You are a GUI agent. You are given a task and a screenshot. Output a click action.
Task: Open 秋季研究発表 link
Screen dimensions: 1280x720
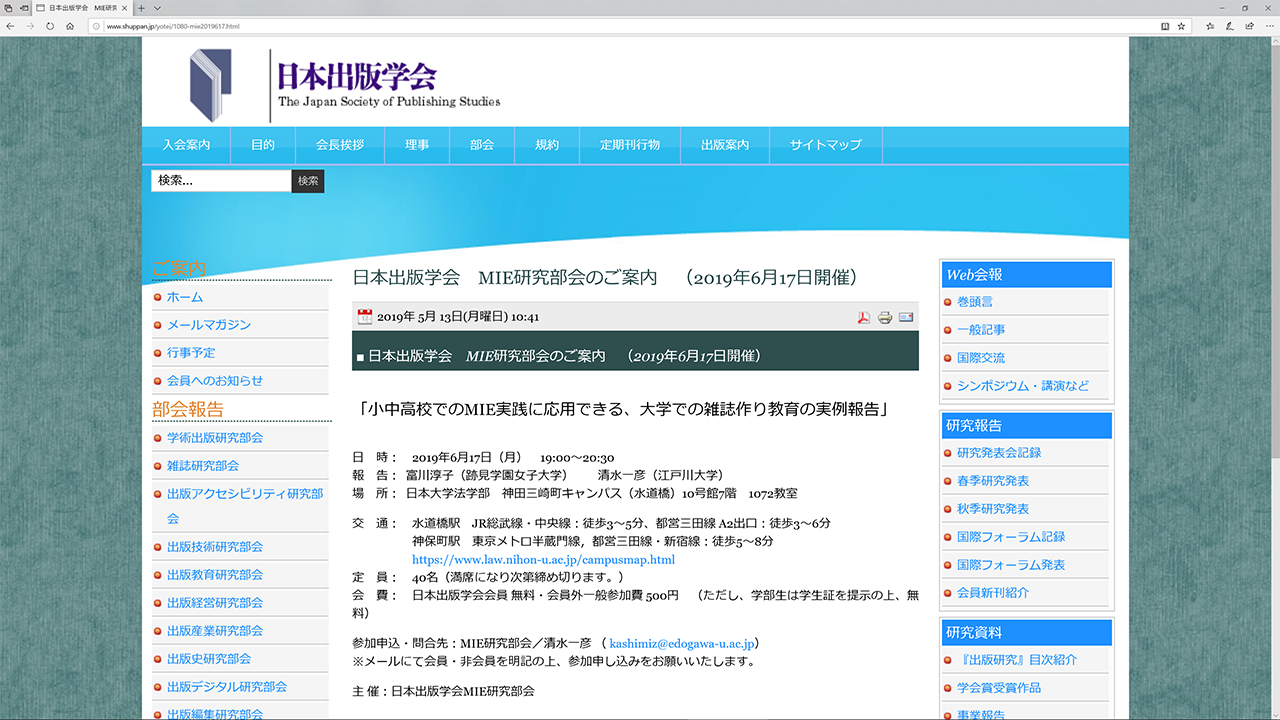coord(993,509)
